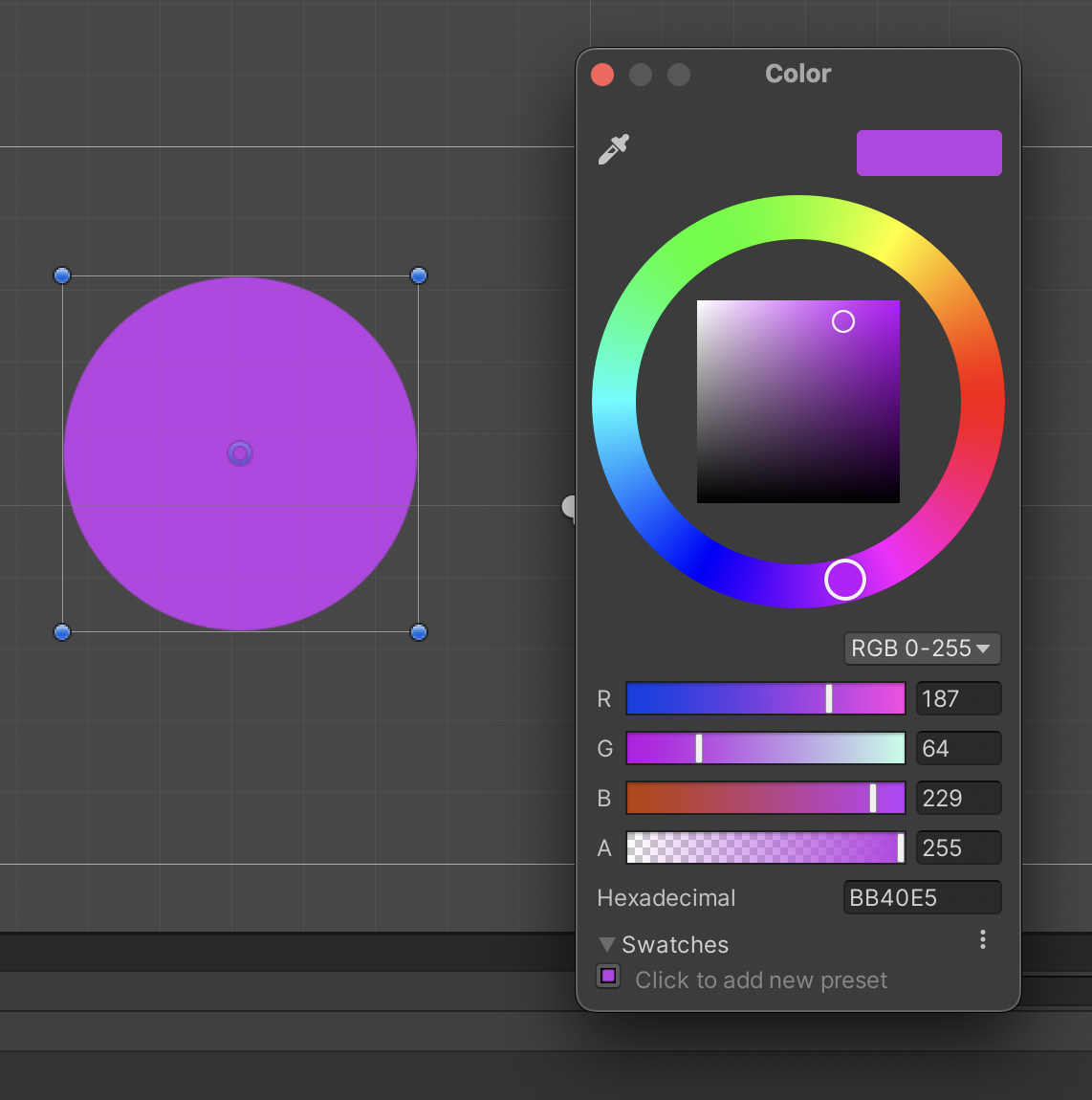
Task: Click the Hexadecimal field BB40E5
Action: [922, 898]
